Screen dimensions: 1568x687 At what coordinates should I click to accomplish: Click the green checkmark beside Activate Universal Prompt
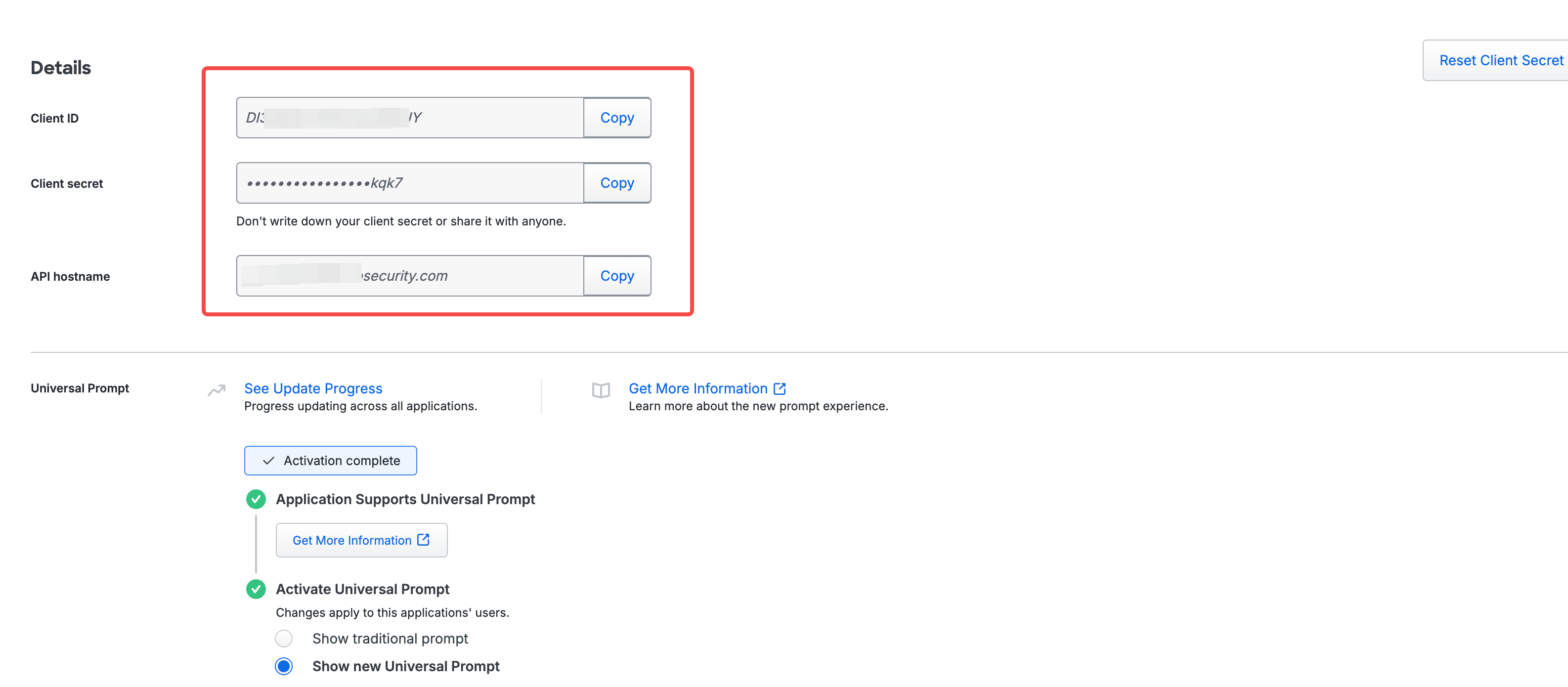pyautogui.click(x=256, y=589)
